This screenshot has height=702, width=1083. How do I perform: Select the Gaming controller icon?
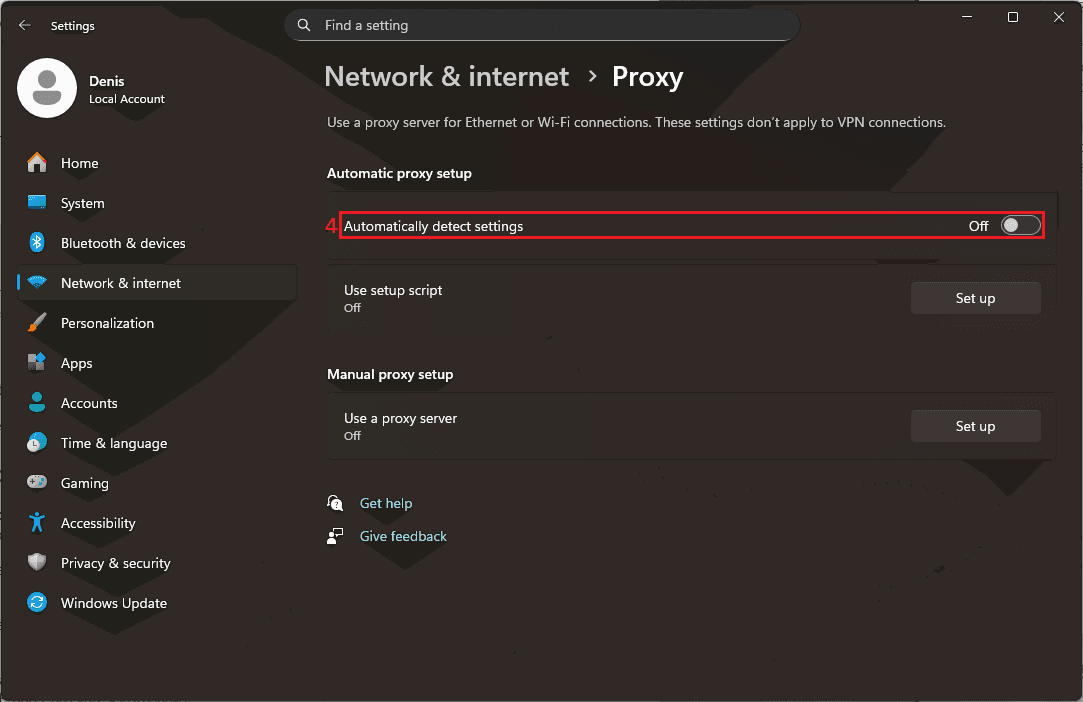coord(37,483)
